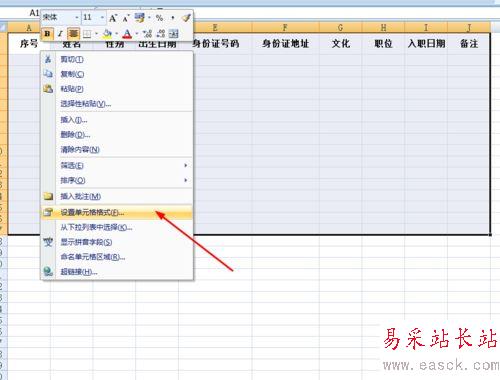Choose 复制(C) Copy from context menu
Image resolution: width=500 pixels, height=380 pixels.
[117, 74]
